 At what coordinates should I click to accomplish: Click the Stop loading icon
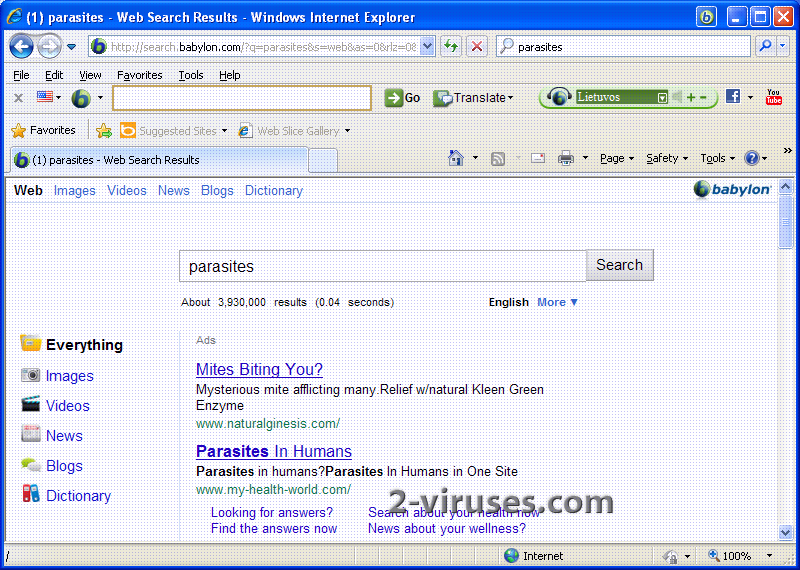[x=477, y=46]
